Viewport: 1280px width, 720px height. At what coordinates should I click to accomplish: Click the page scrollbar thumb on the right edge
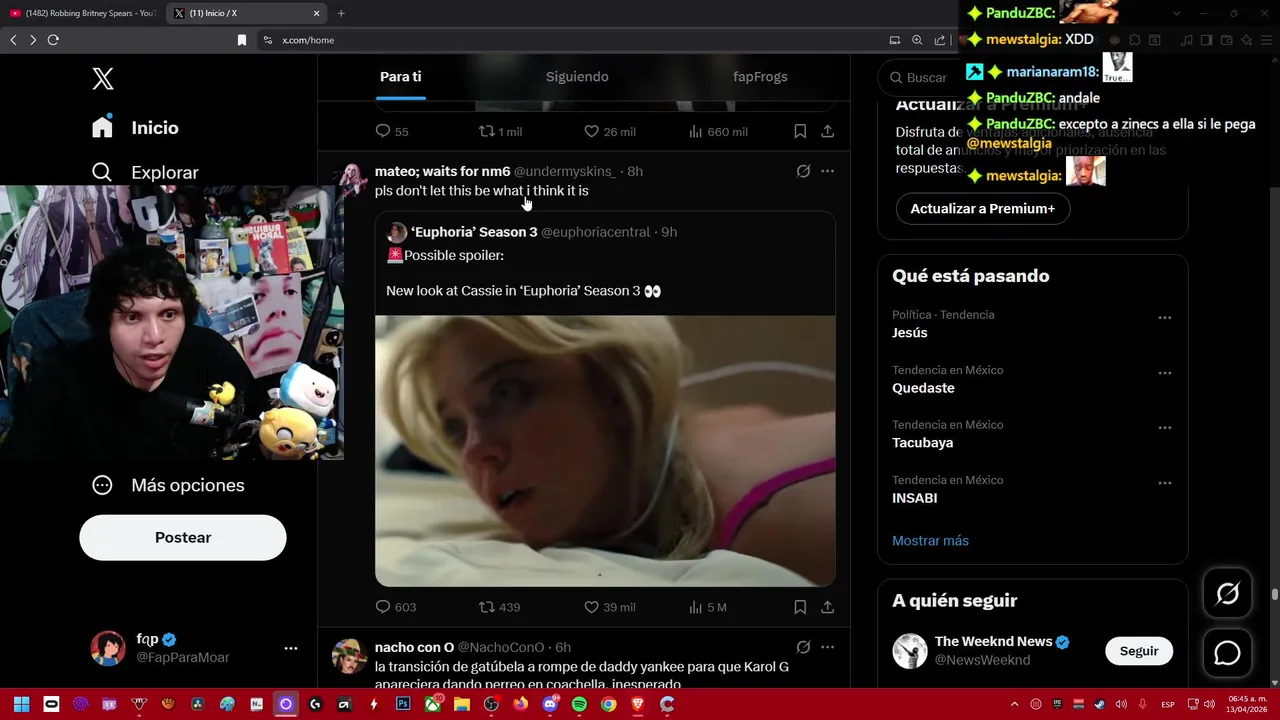[x=1274, y=594]
